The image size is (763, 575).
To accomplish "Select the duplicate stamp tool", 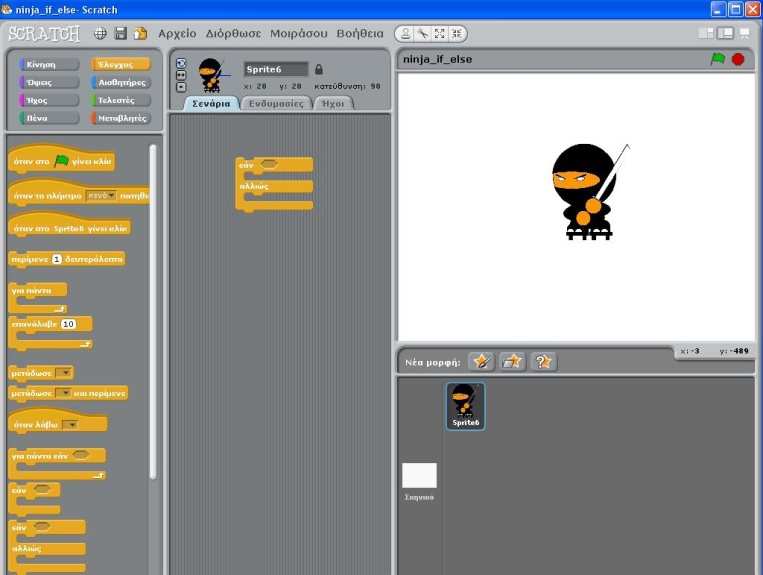I will pyautogui.click(x=405, y=34).
